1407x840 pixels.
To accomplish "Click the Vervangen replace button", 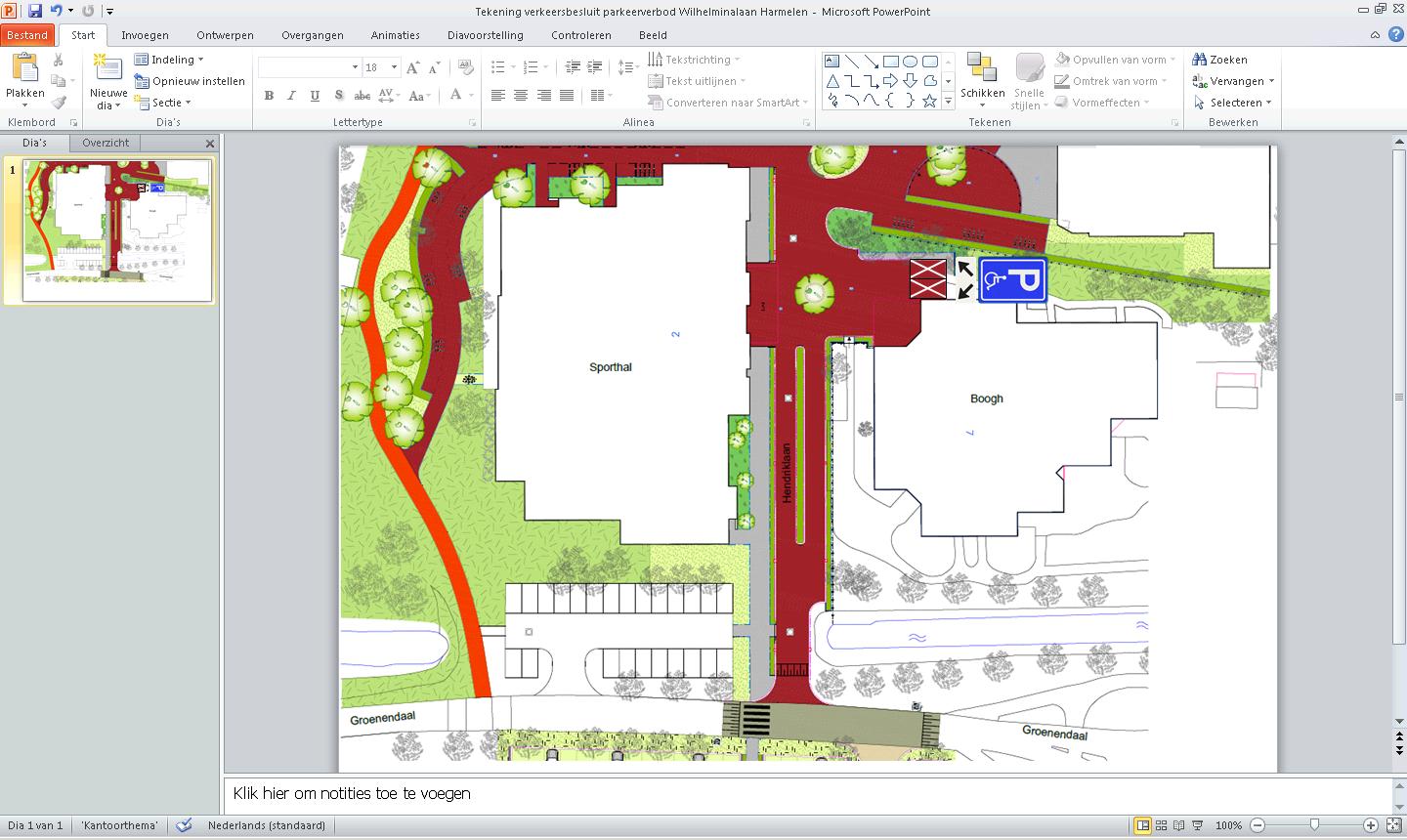I will tap(1236, 81).
